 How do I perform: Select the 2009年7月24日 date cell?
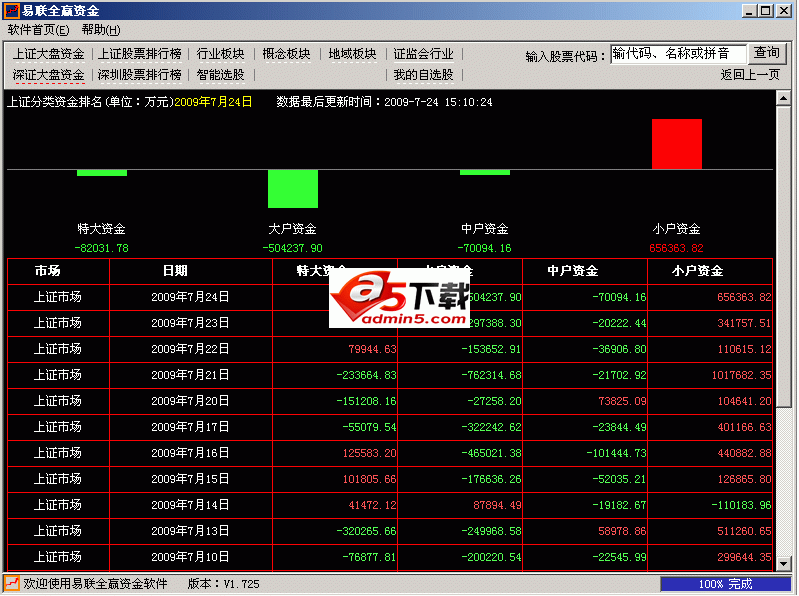pyautogui.click(x=191, y=297)
